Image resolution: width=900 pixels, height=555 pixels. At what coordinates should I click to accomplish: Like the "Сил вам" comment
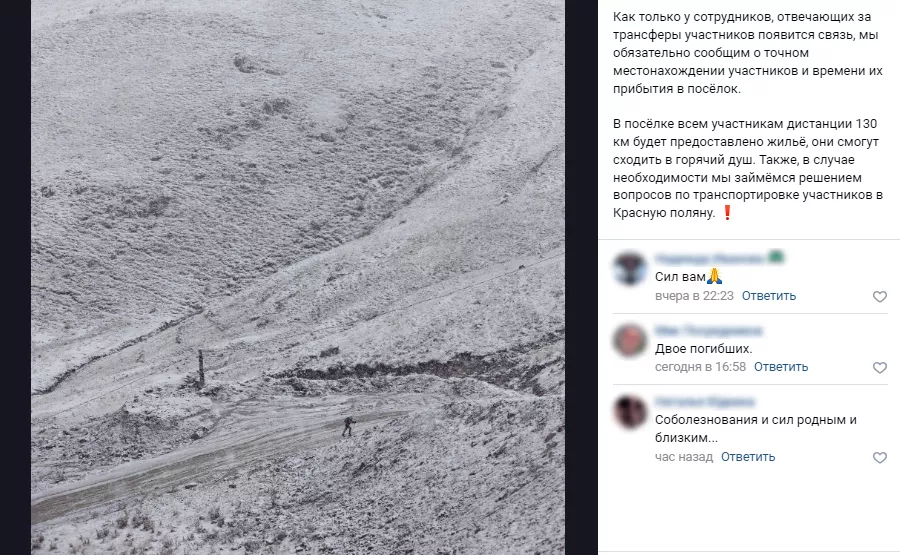pos(879,297)
